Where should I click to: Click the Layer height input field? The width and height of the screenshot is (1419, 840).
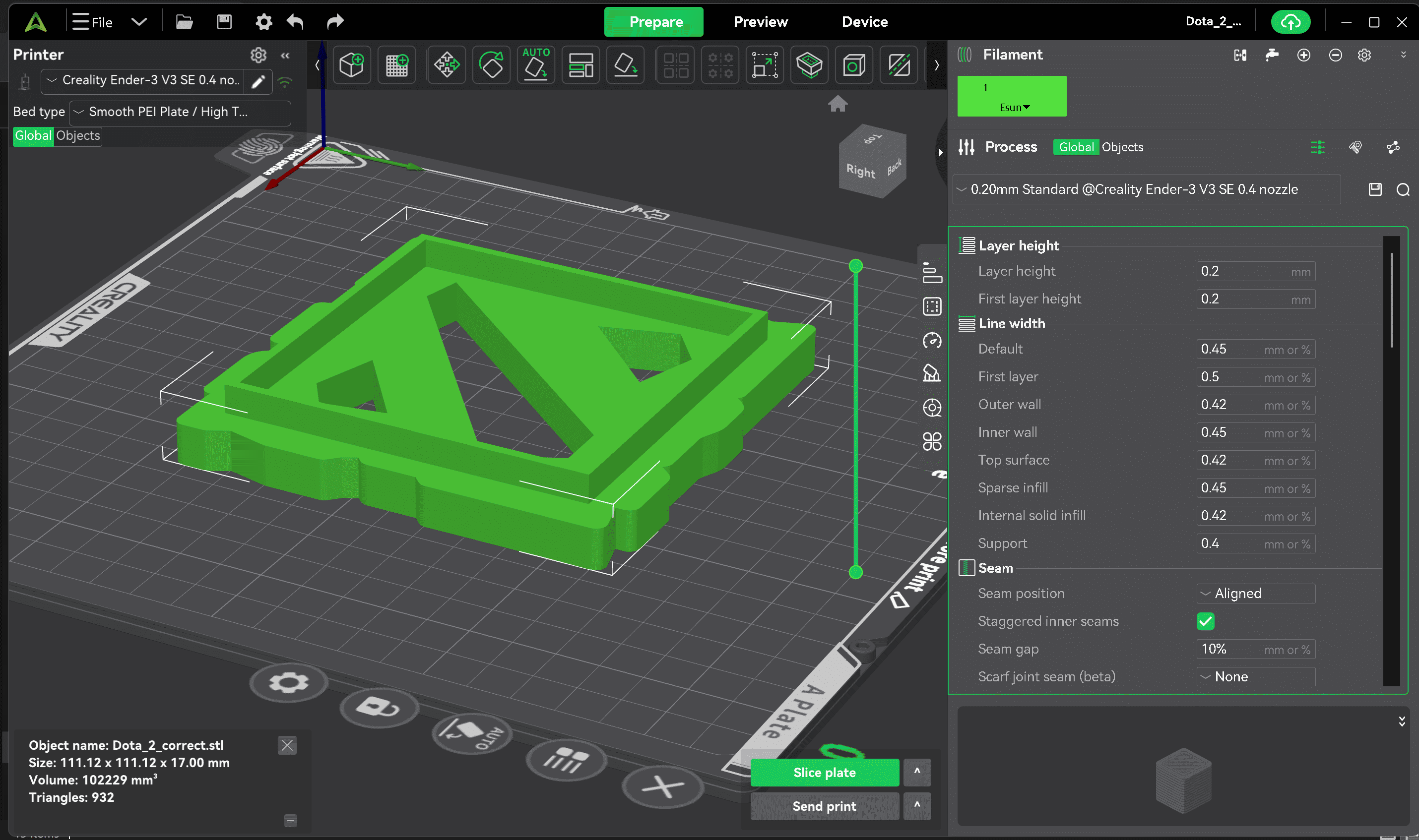tap(1255, 272)
